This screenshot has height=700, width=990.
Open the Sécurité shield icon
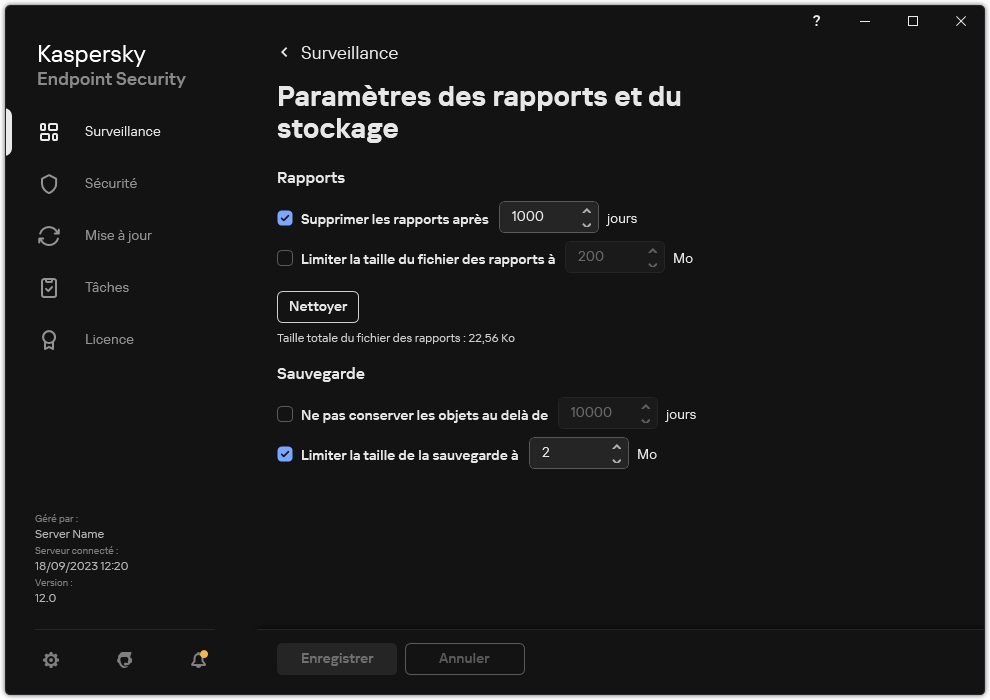48,183
